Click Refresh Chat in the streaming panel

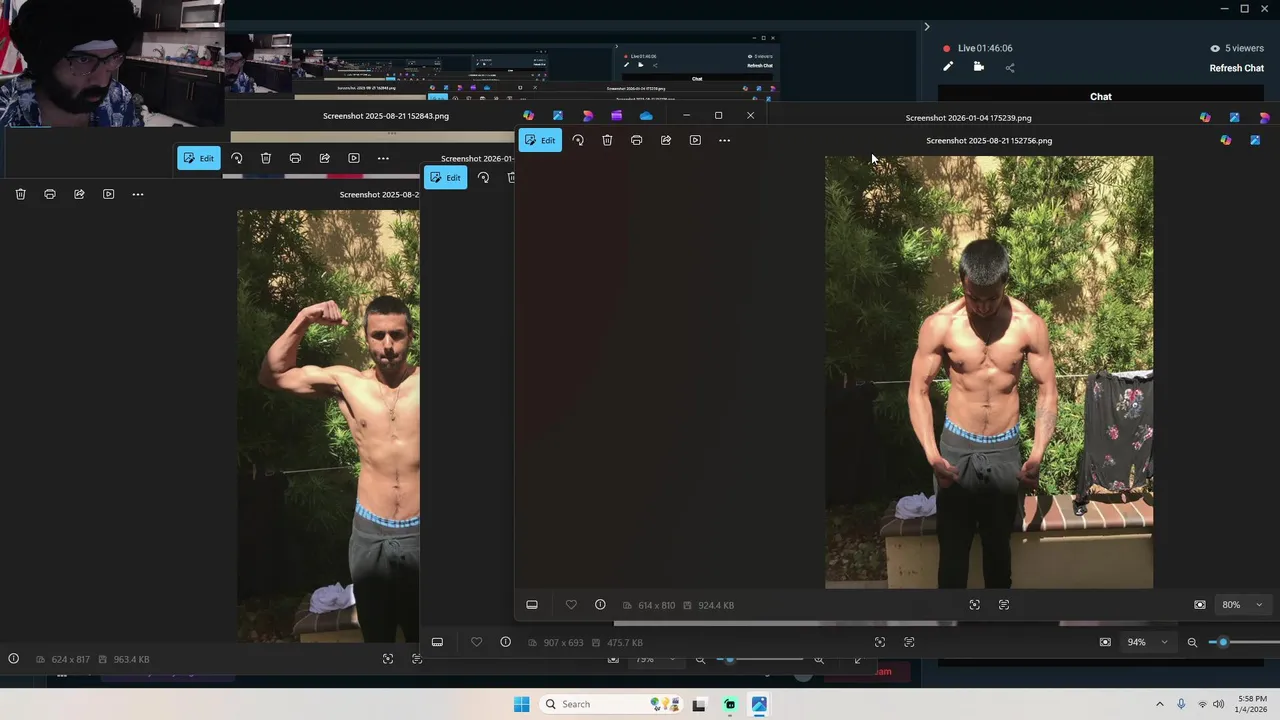[x=1237, y=68]
